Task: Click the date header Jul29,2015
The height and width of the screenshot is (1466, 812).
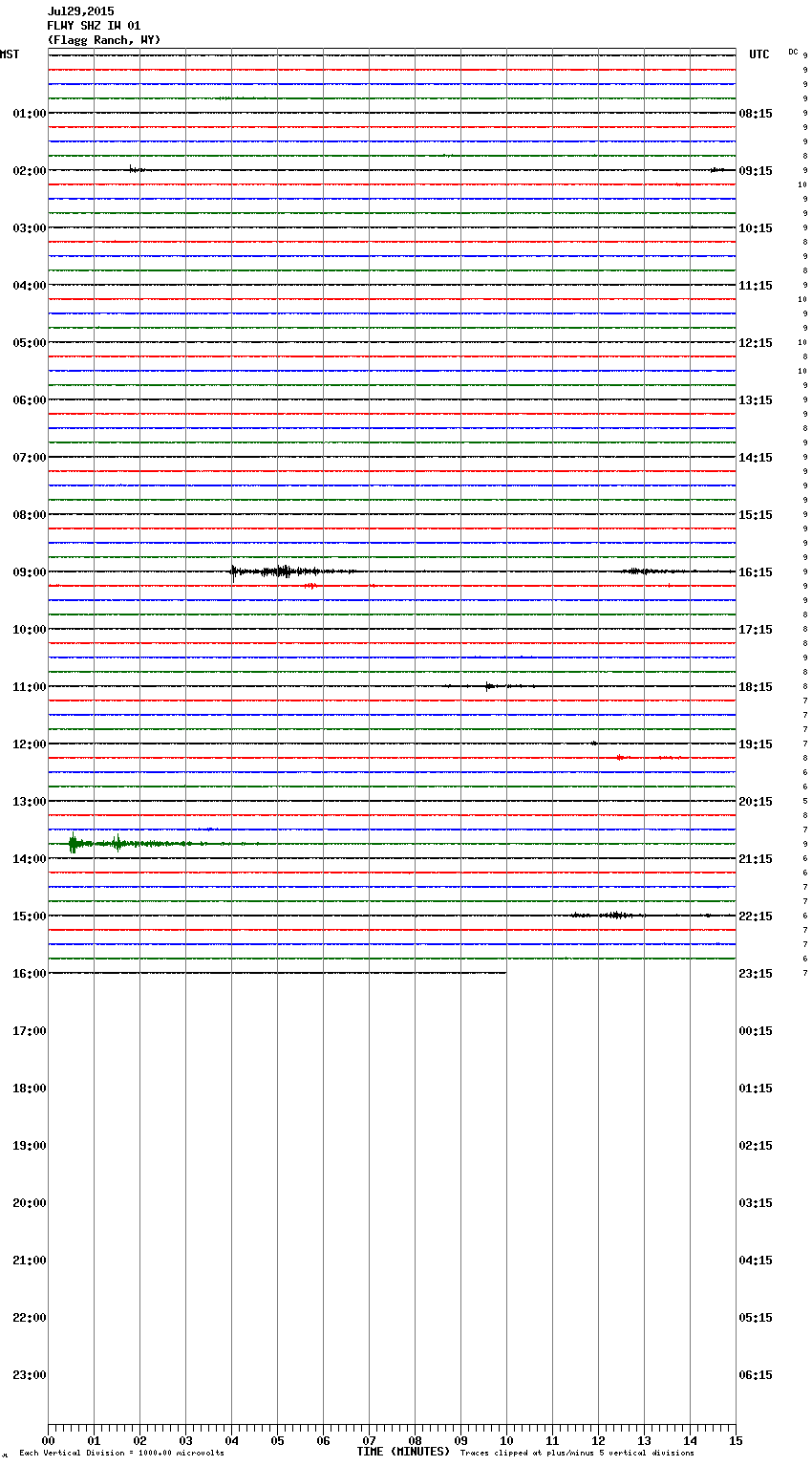Action: pos(80,11)
